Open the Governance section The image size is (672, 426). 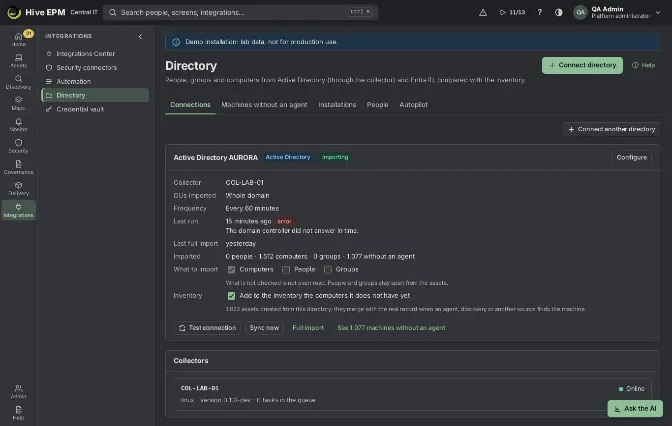click(18, 167)
